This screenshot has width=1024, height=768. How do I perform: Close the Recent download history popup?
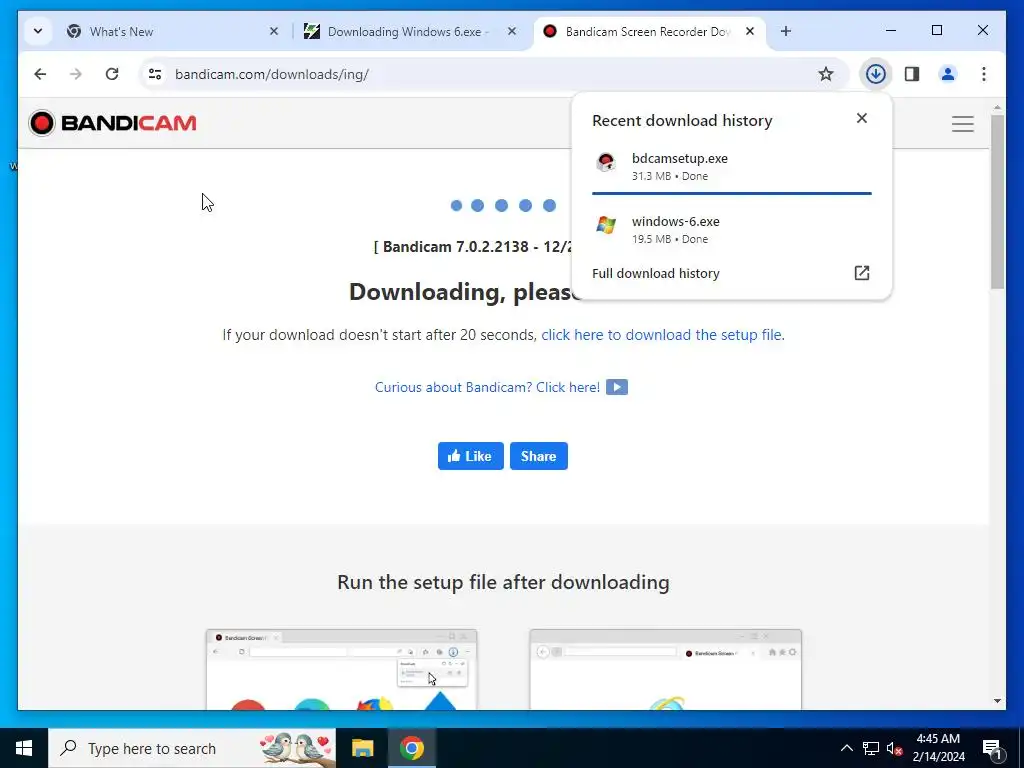(861, 118)
